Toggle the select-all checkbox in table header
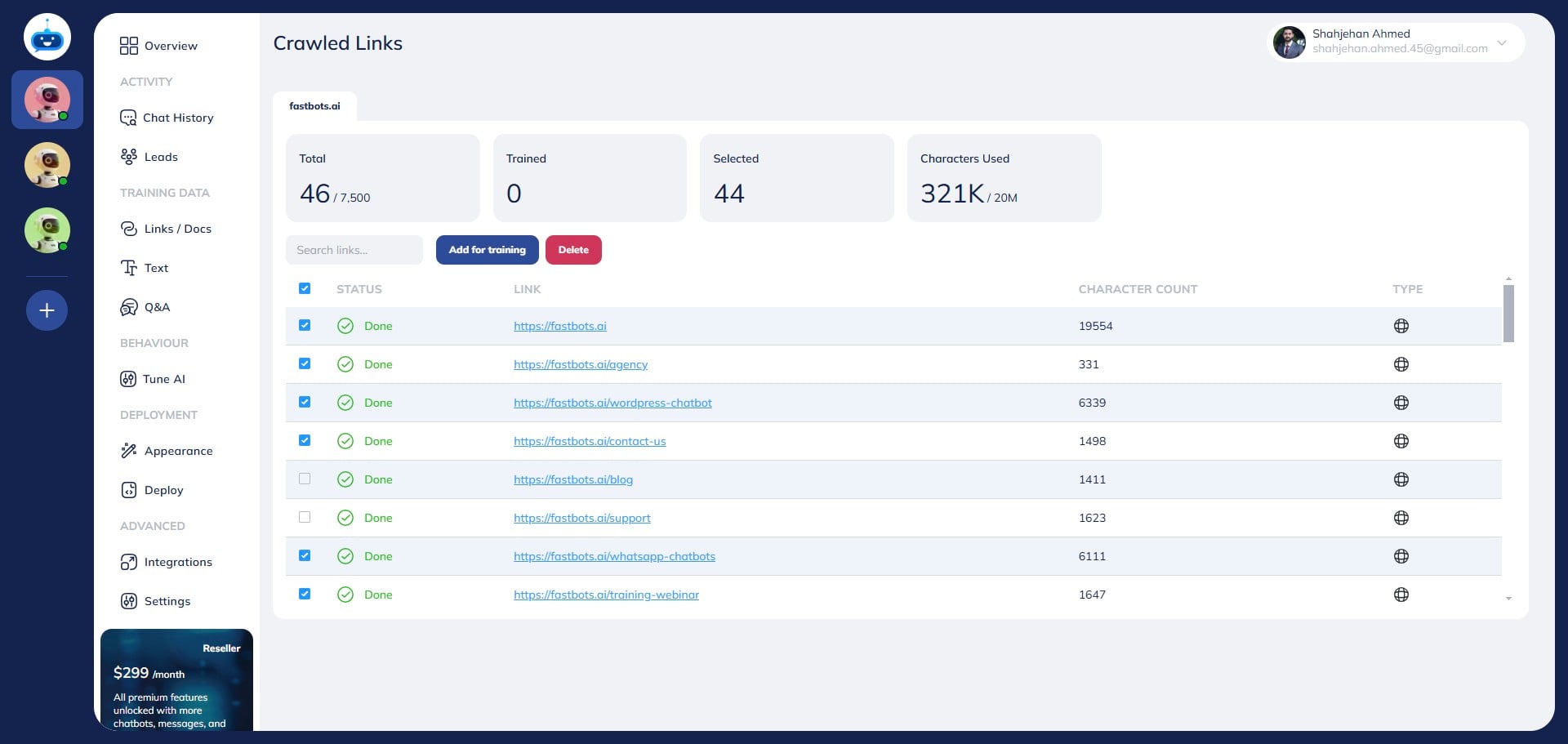 point(305,288)
